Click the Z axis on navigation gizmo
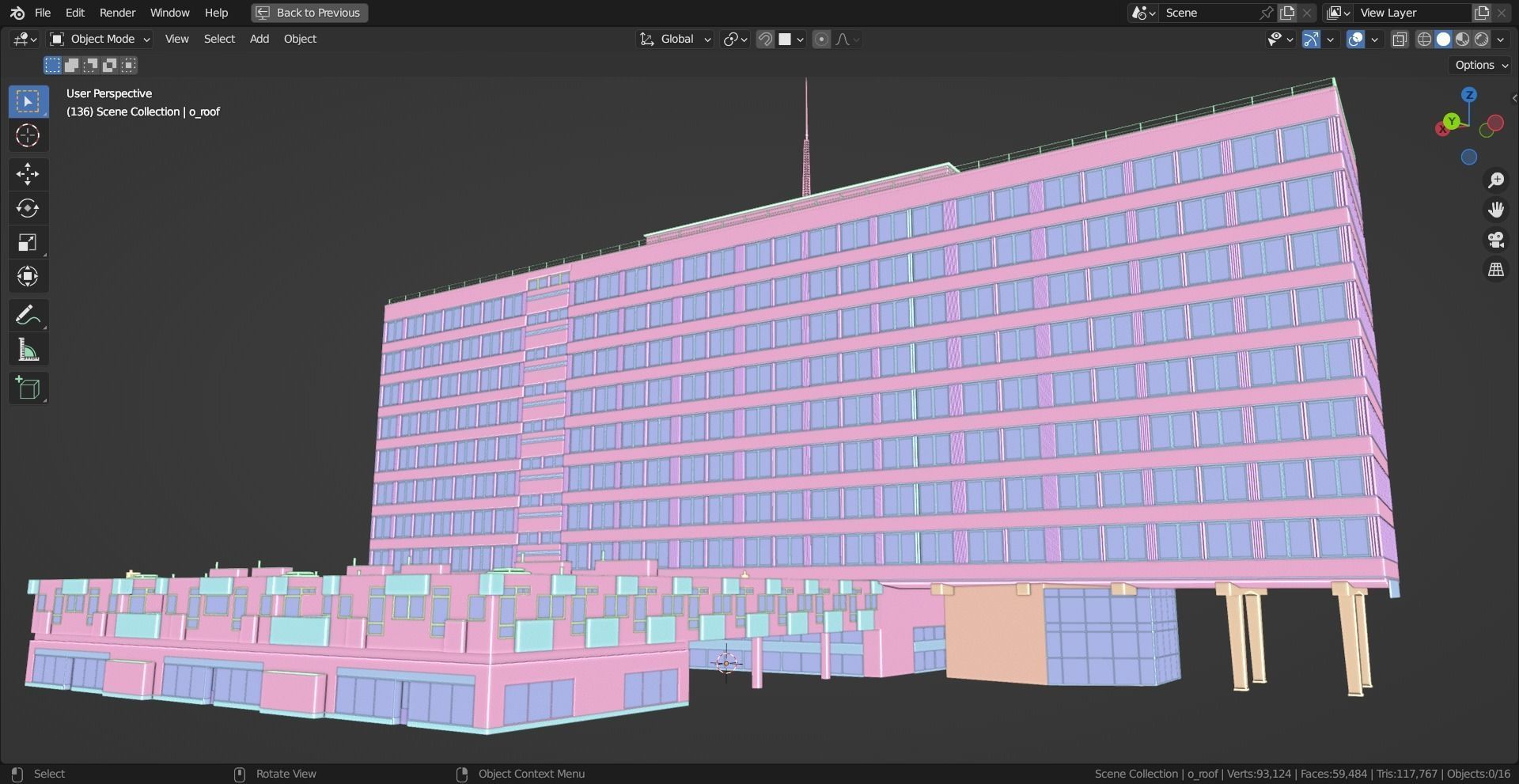 point(1469,95)
